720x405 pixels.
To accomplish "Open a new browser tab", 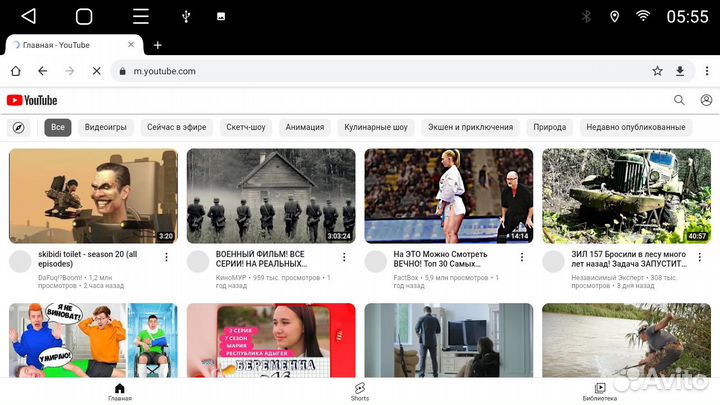I will pos(157,45).
